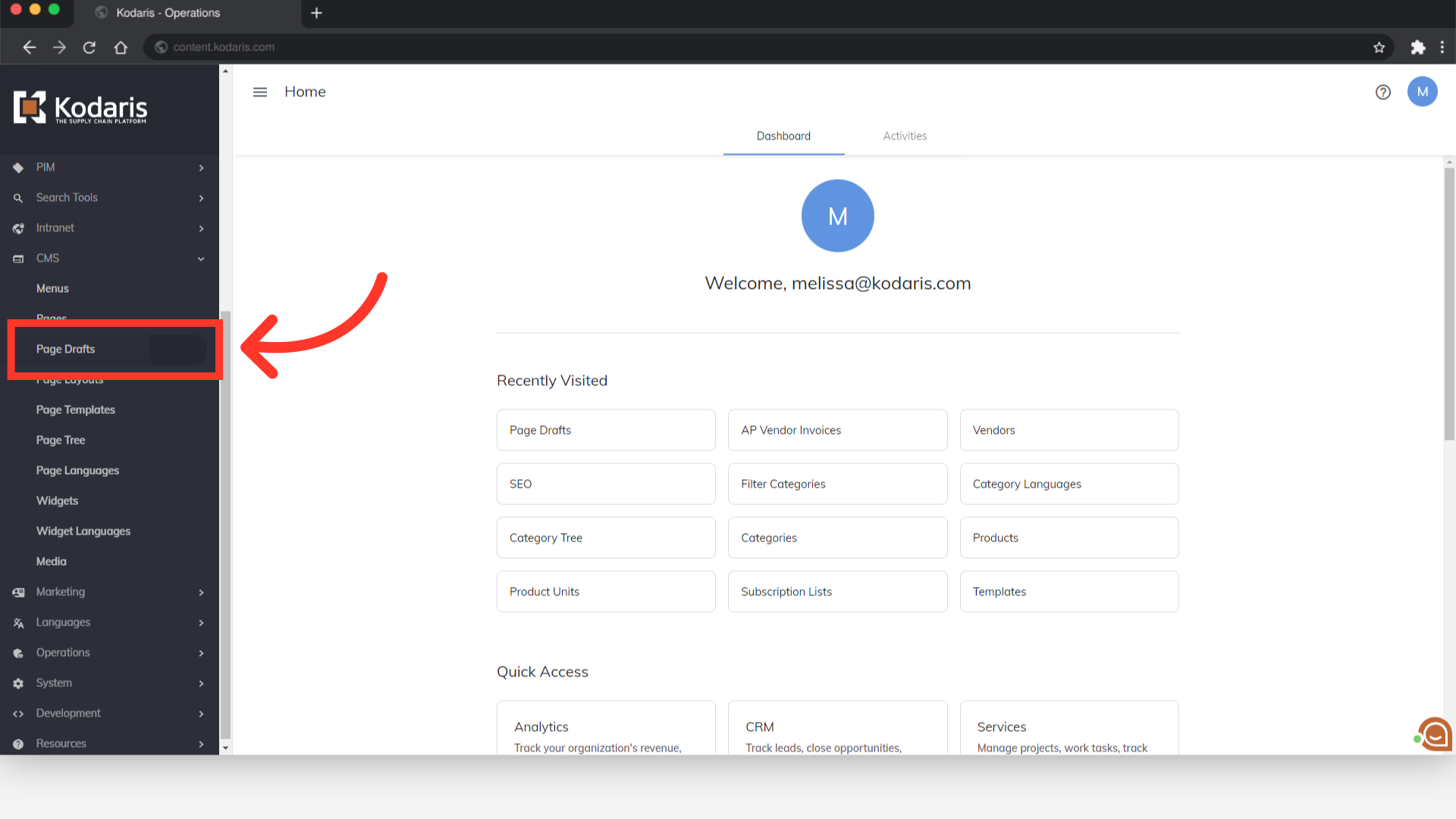The image size is (1456, 819).
Task: Bookmark page with the star icon
Action: (1379, 47)
